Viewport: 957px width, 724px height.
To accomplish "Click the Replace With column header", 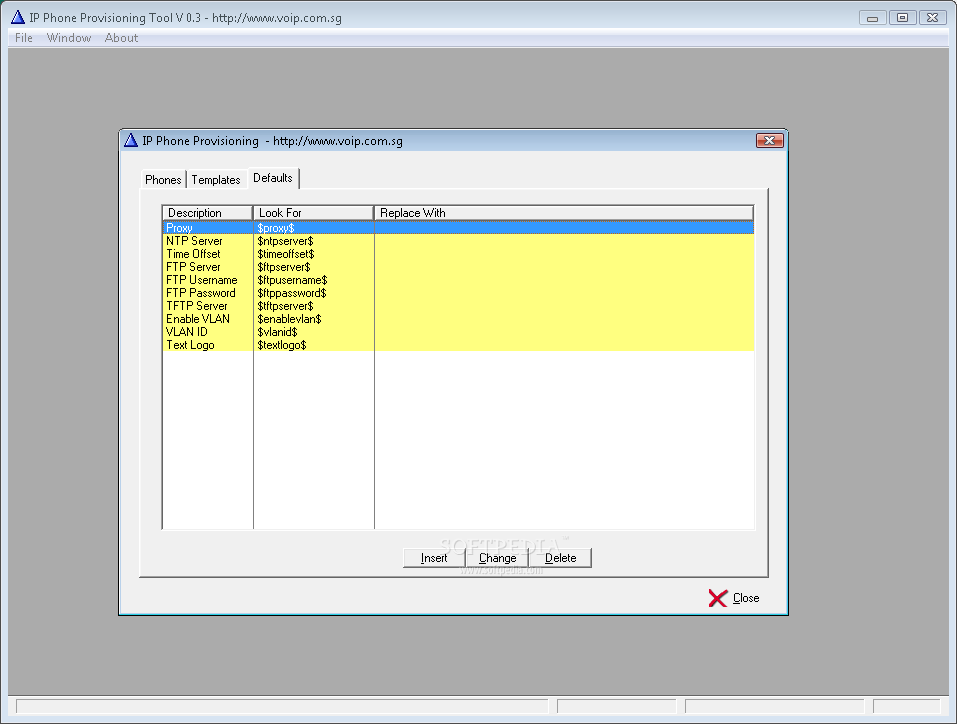I will click(564, 213).
